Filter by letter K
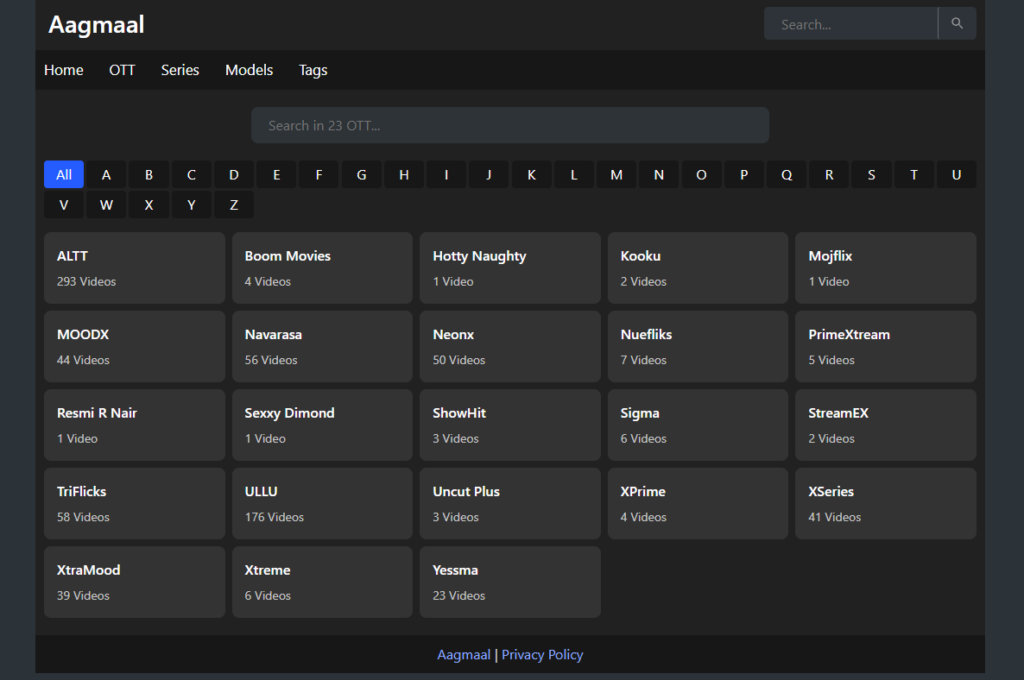The image size is (1024, 680). [532, 174]
